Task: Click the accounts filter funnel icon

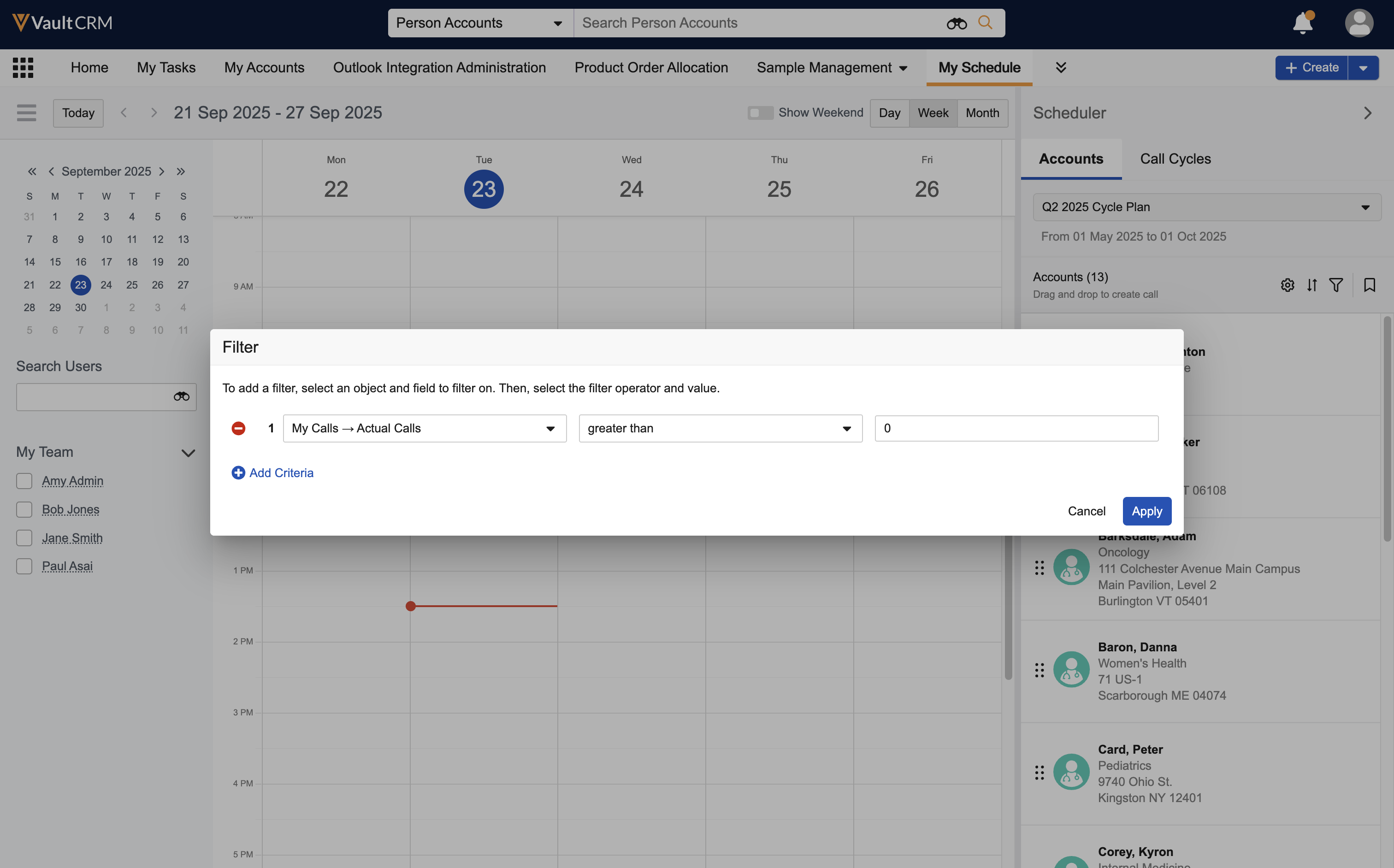Action: coord(1335,285)
